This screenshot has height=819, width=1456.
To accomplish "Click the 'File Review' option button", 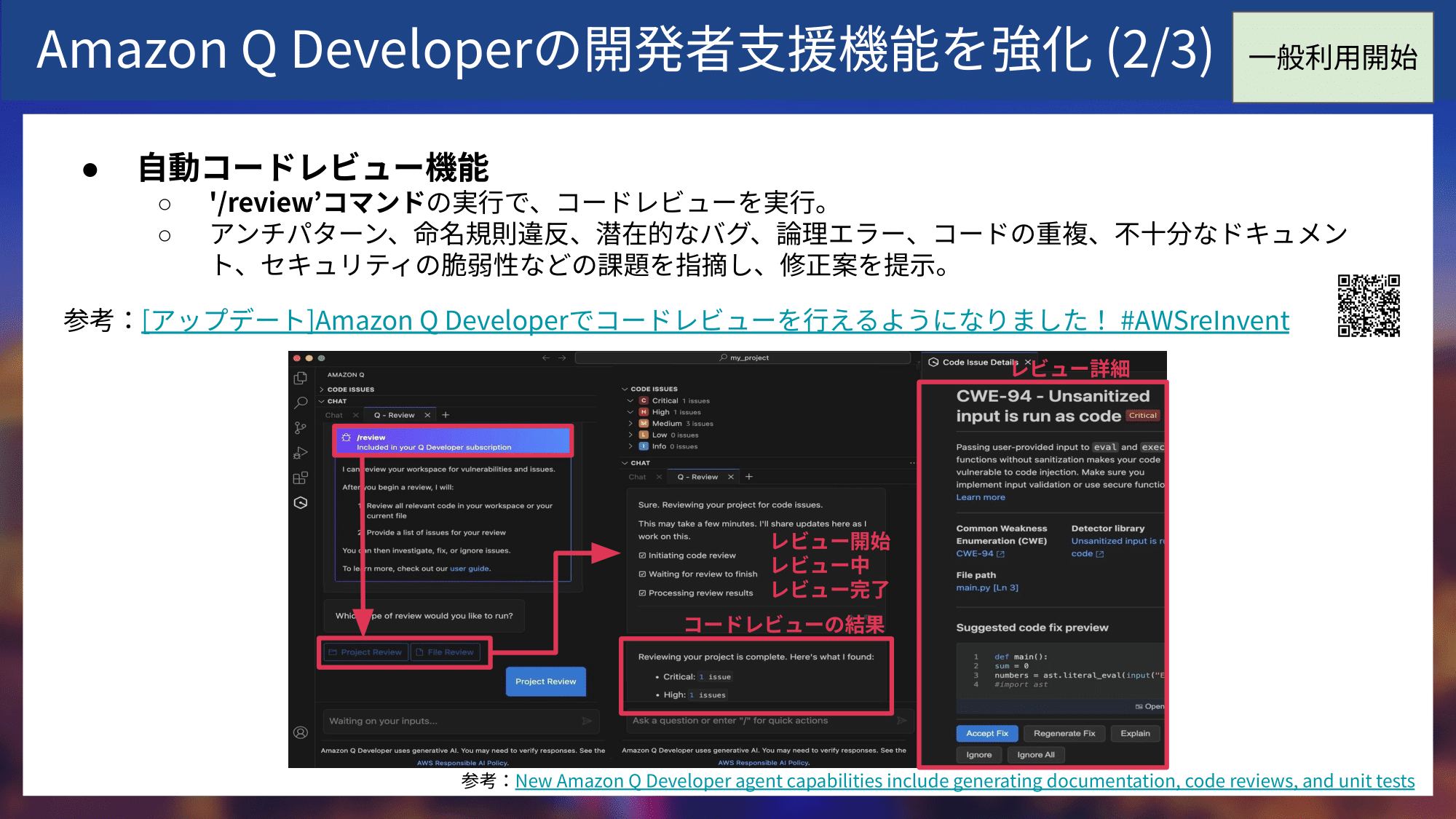I will pyautogui.click(x=444, y=652).
